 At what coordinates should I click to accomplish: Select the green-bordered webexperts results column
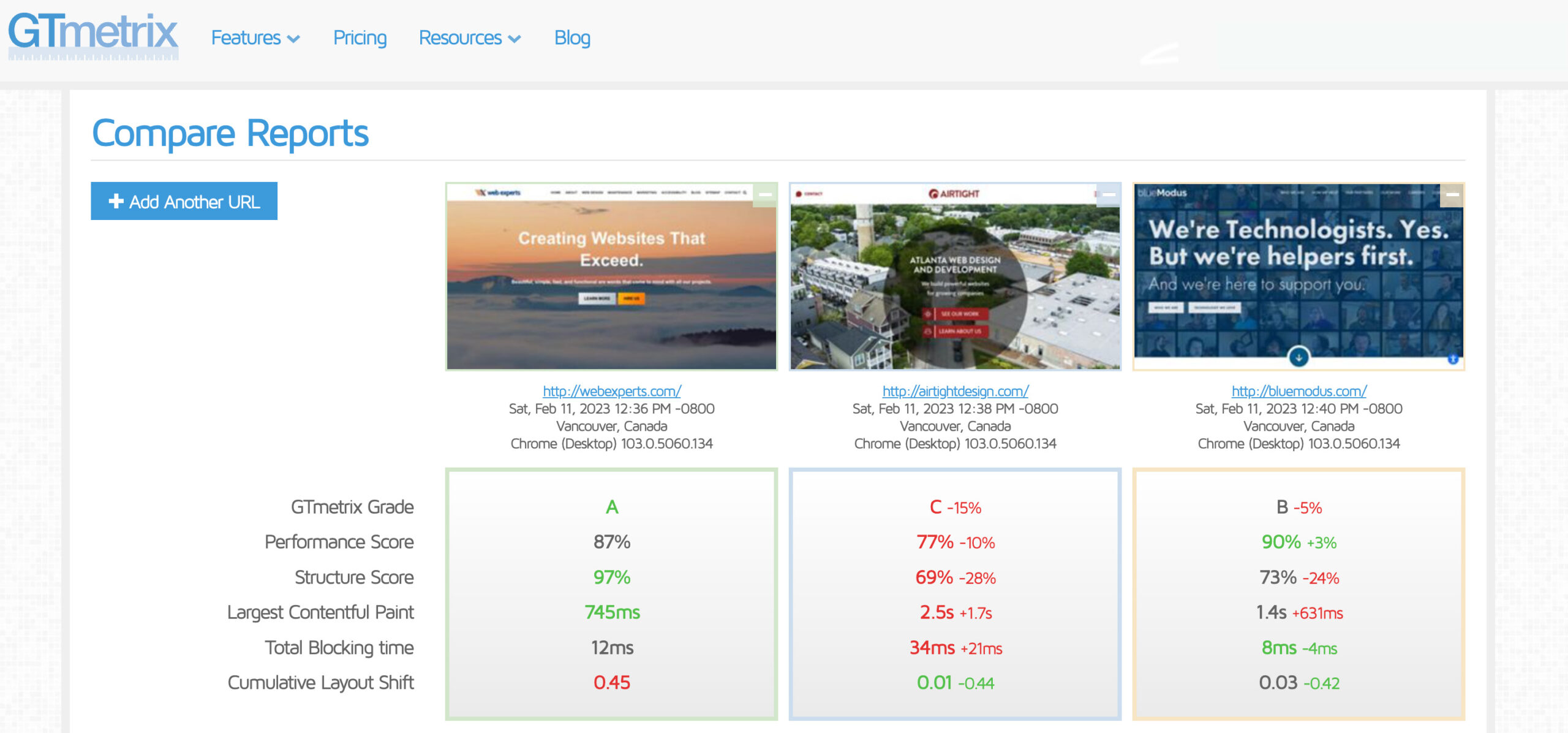click(x=611, y=593)
